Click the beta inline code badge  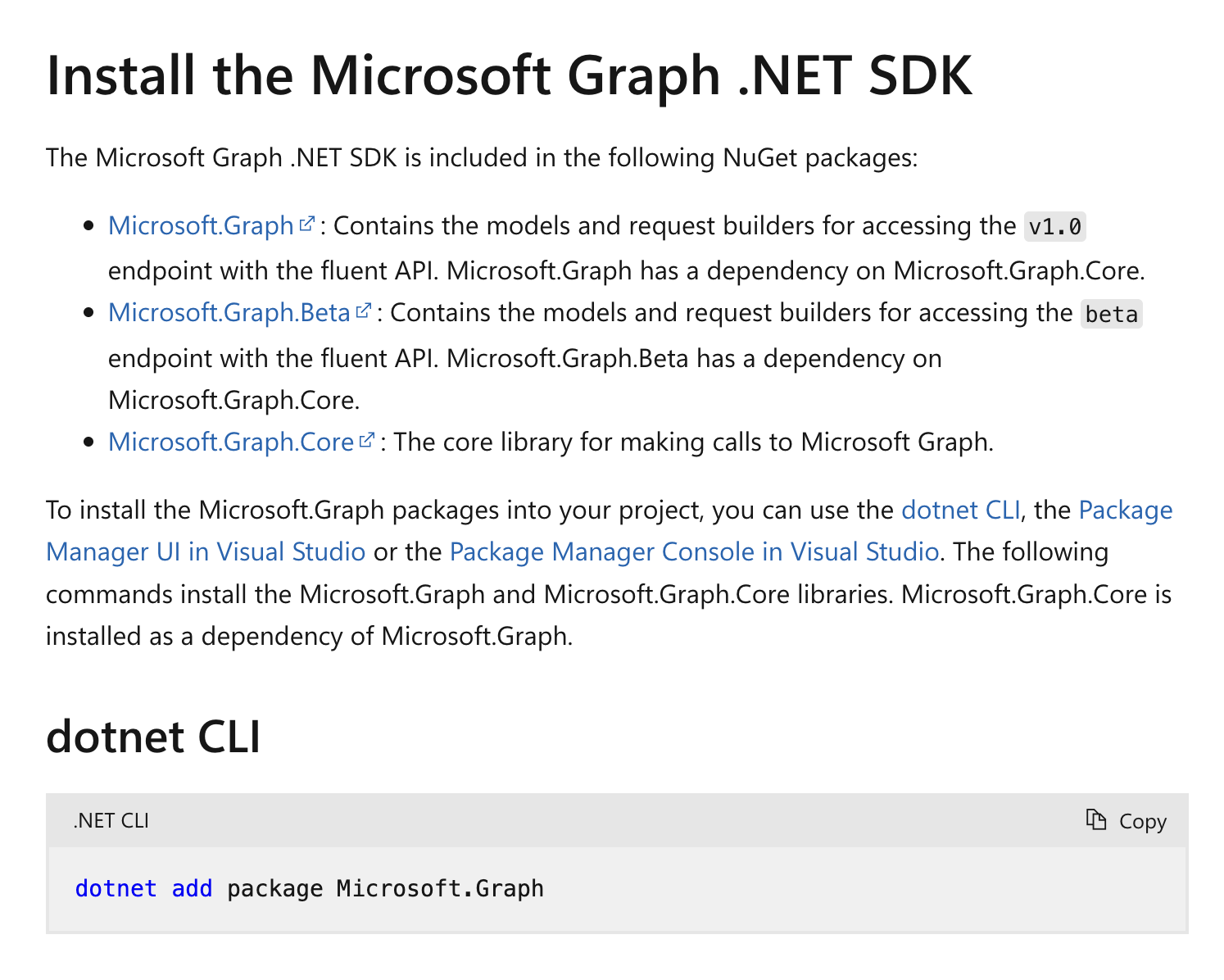[1111, 313]
